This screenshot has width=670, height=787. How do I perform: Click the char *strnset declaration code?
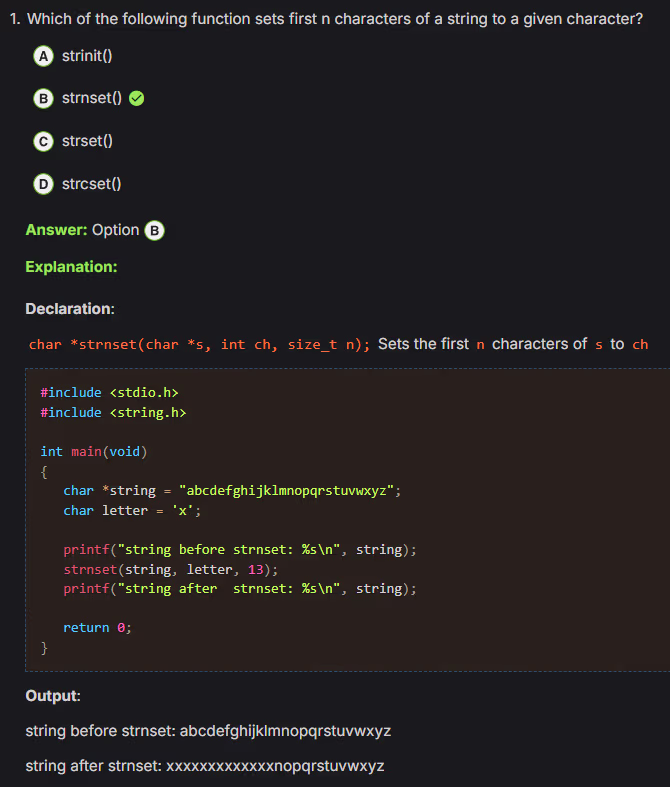[199, 345]
